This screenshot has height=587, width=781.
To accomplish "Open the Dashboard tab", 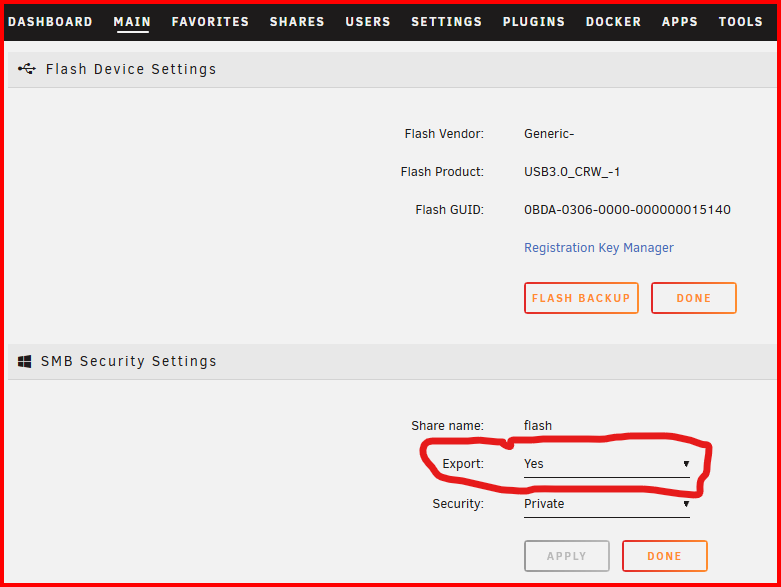I will pos(50,22).
